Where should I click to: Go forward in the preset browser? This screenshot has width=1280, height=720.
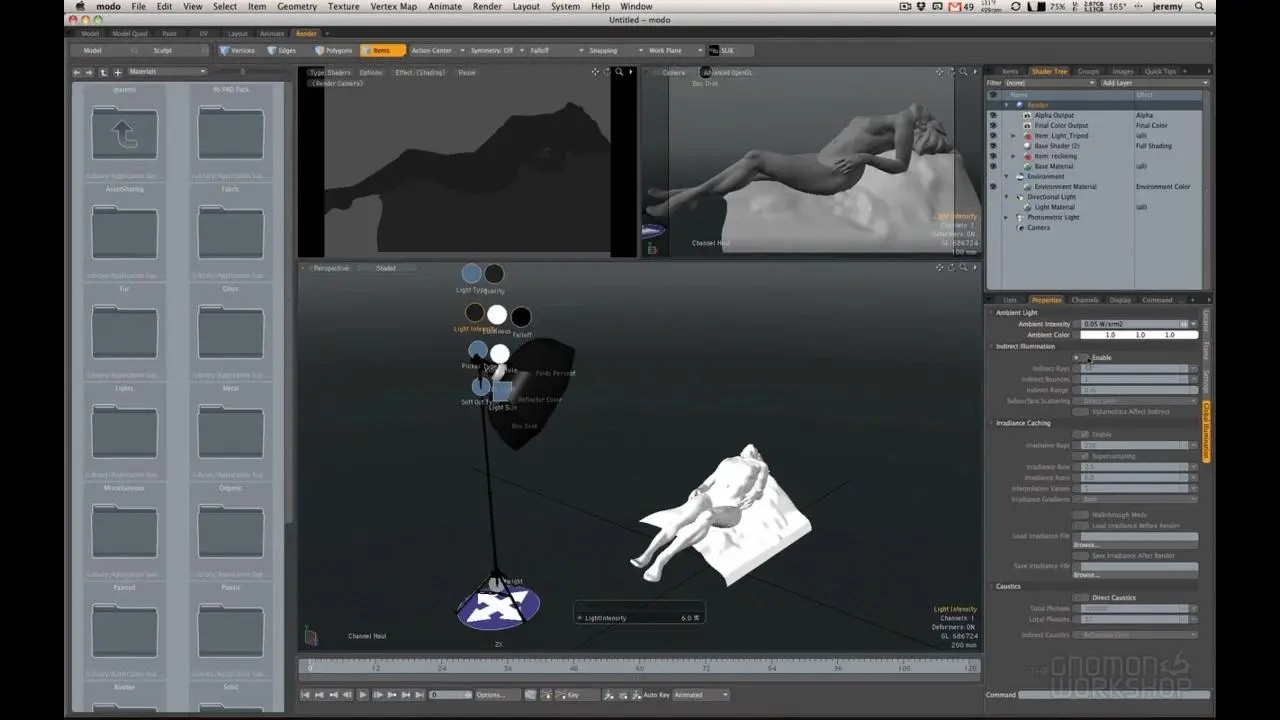[x=90, y=72]
